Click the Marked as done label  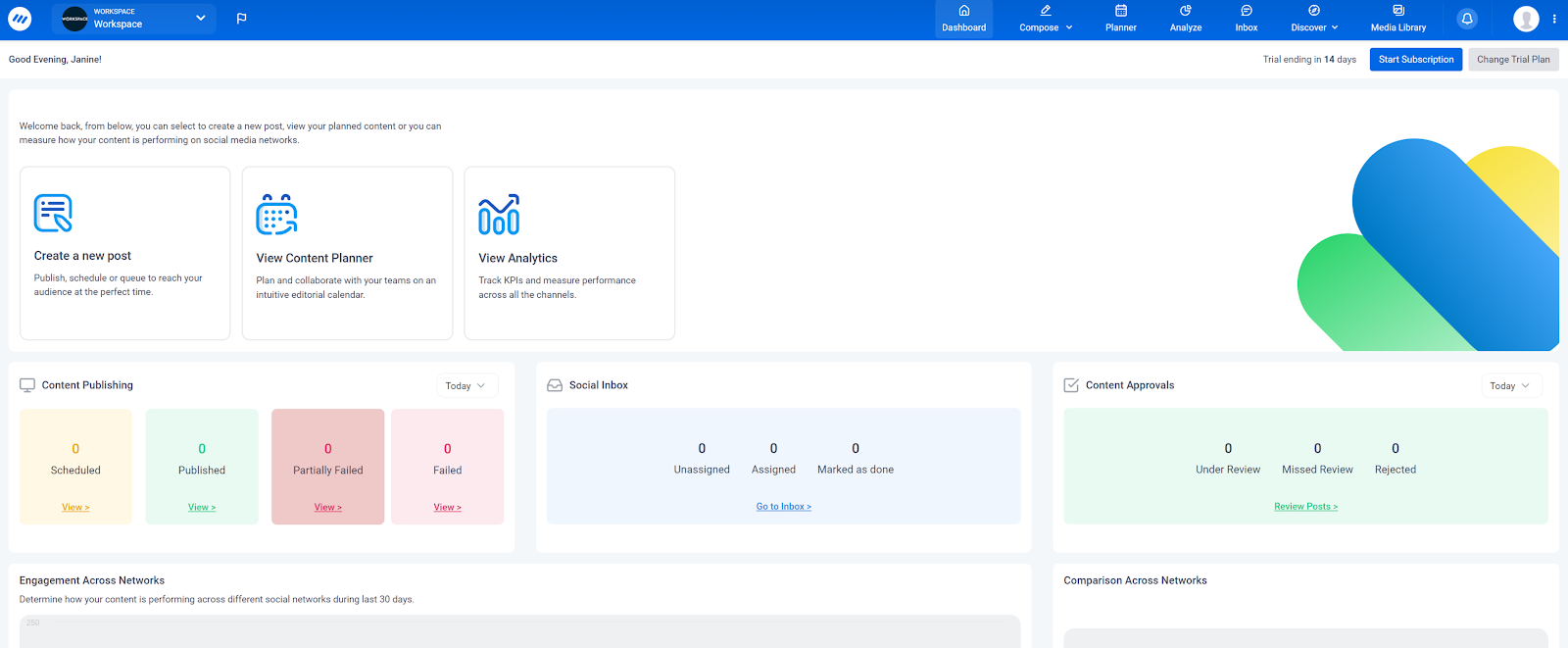pyautogui.click(x=856, y=470)
